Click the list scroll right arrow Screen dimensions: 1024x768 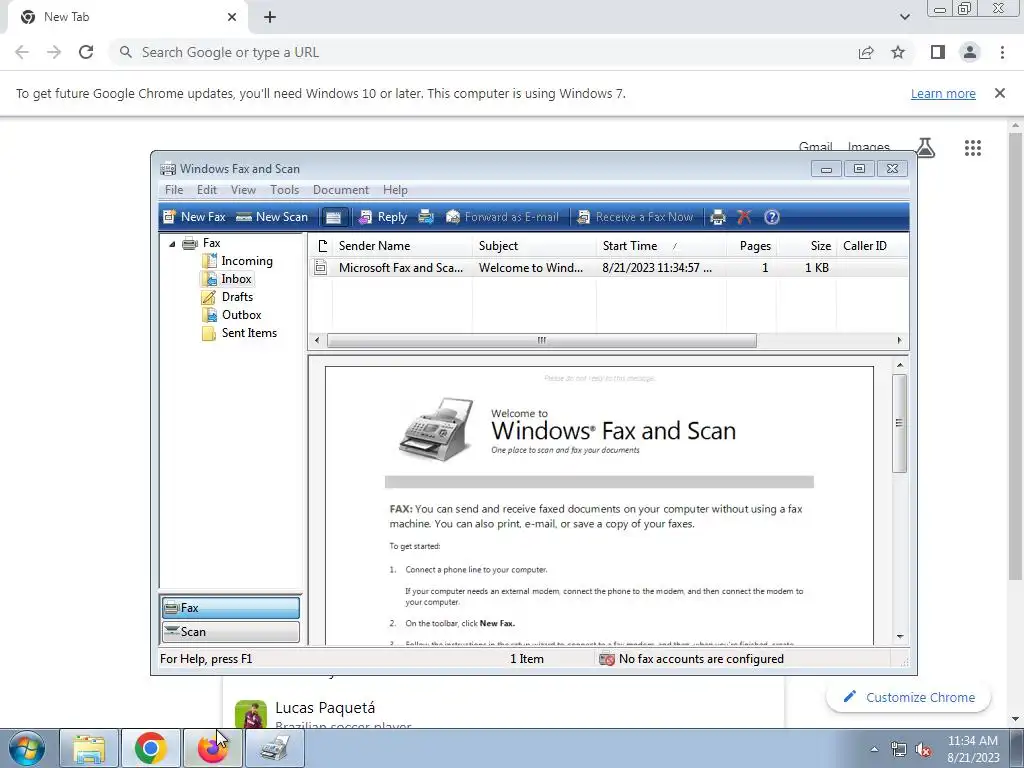899,340
